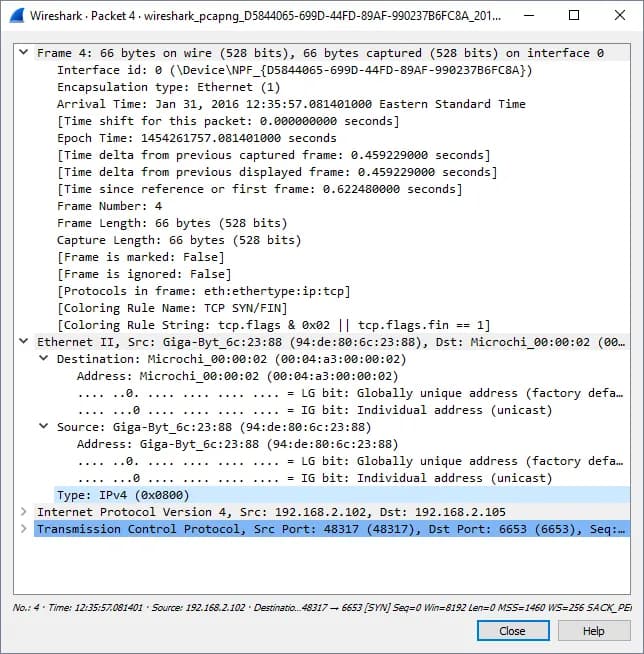
Task: Select Coloring Rule Name: TCP SYN/FIN row
Action: click(342, 308)
